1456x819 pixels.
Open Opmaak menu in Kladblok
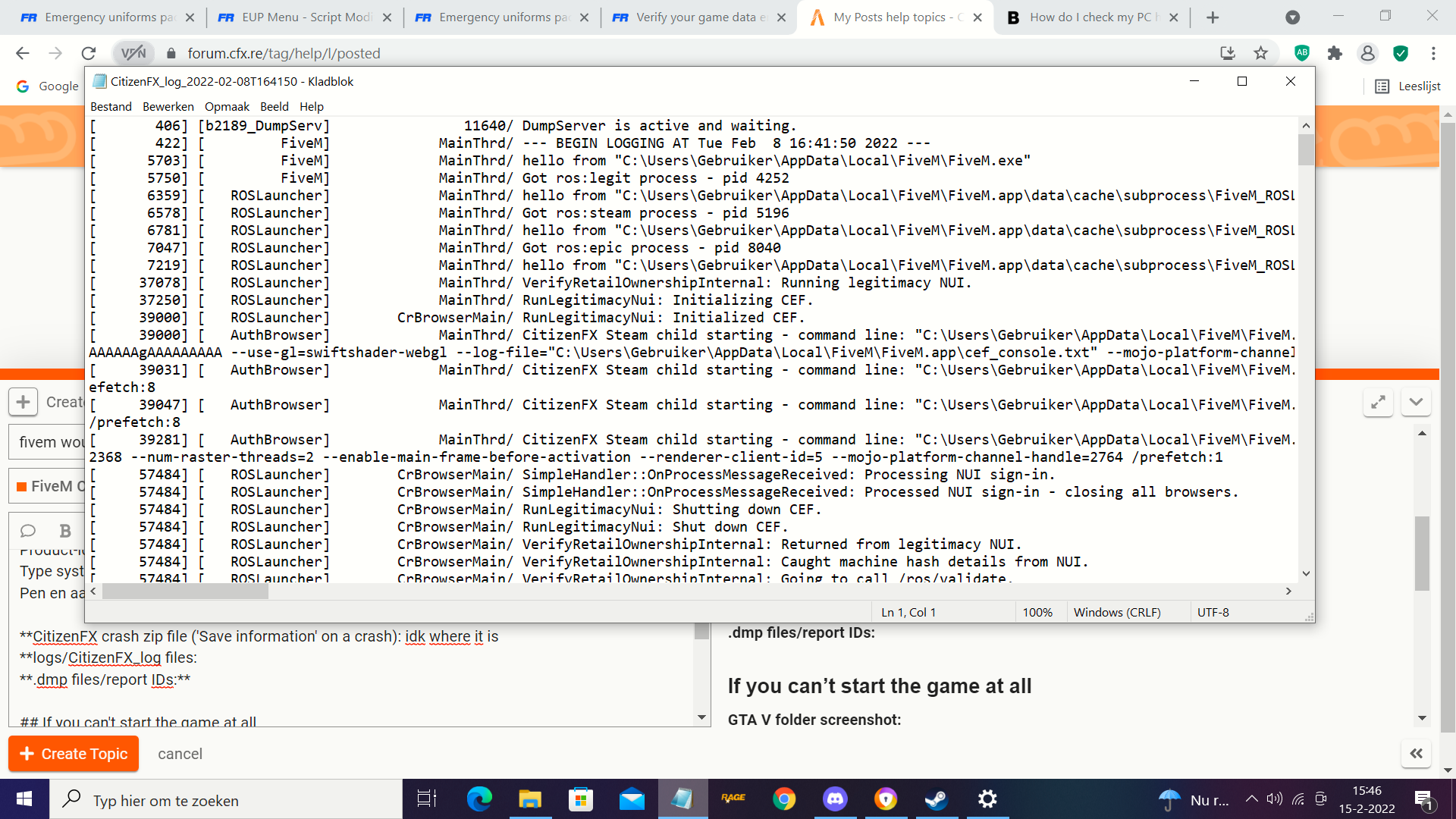click(227, 107)
